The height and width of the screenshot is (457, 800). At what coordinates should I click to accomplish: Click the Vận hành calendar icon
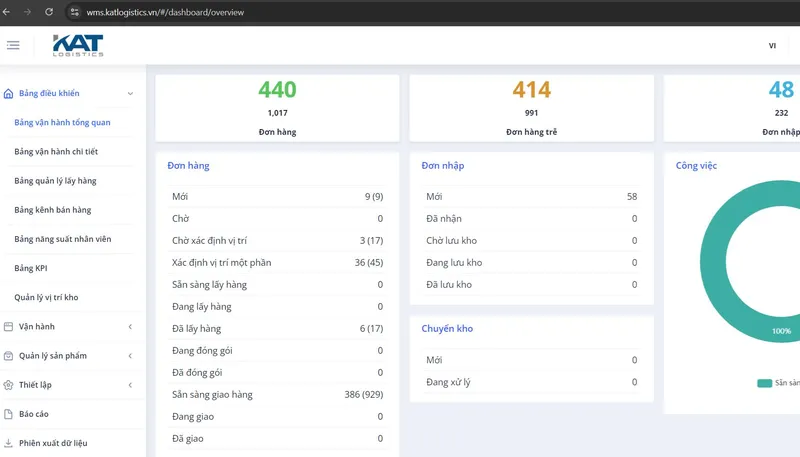8,326
